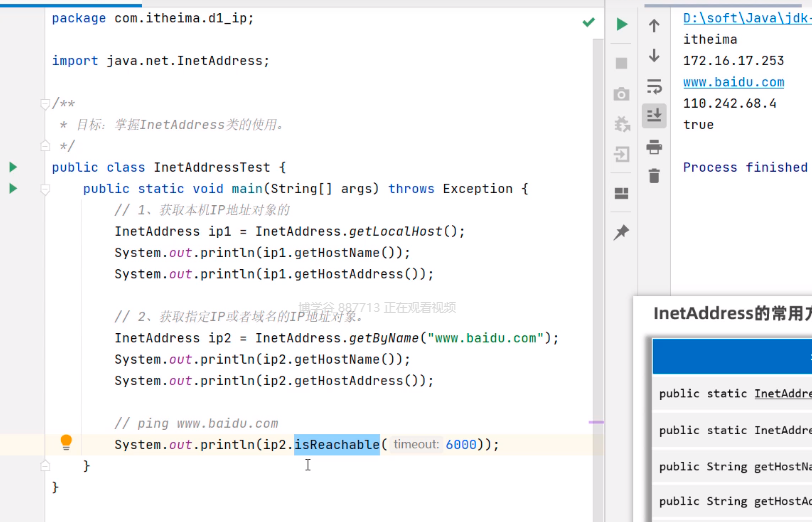
Task: Run main method via gutter arrow
Action: tap(13, 188)
